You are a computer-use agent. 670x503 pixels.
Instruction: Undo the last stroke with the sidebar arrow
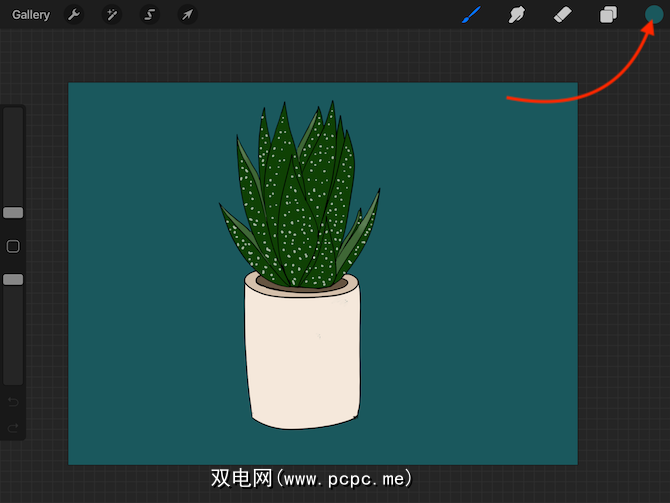(13, 402)
